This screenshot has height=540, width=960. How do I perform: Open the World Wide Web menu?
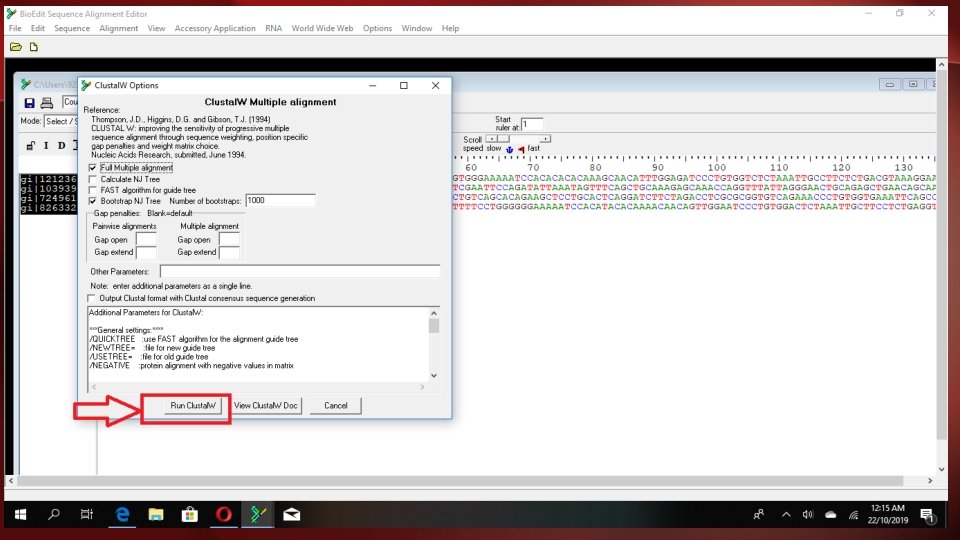point(322,28)
